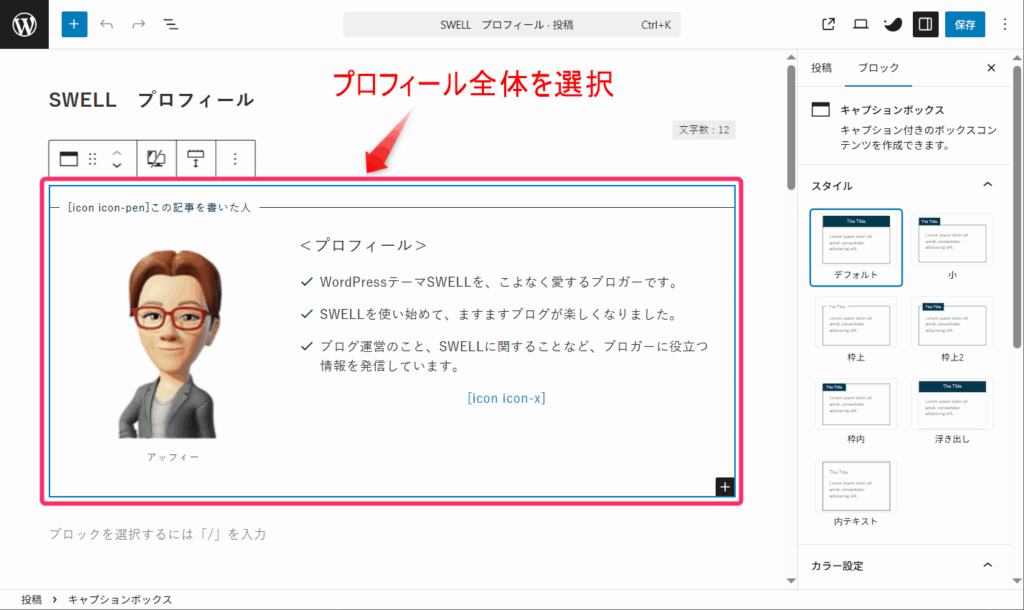Select the 枠上 caption box style

[856, 330]
